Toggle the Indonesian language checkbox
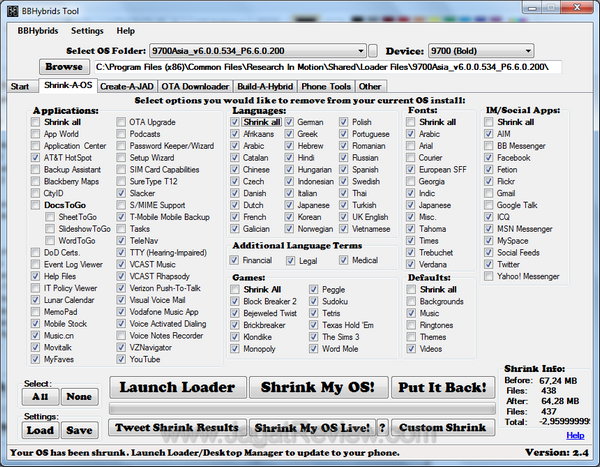Viewport: 600px width, 467px height. tap(289, 181)
